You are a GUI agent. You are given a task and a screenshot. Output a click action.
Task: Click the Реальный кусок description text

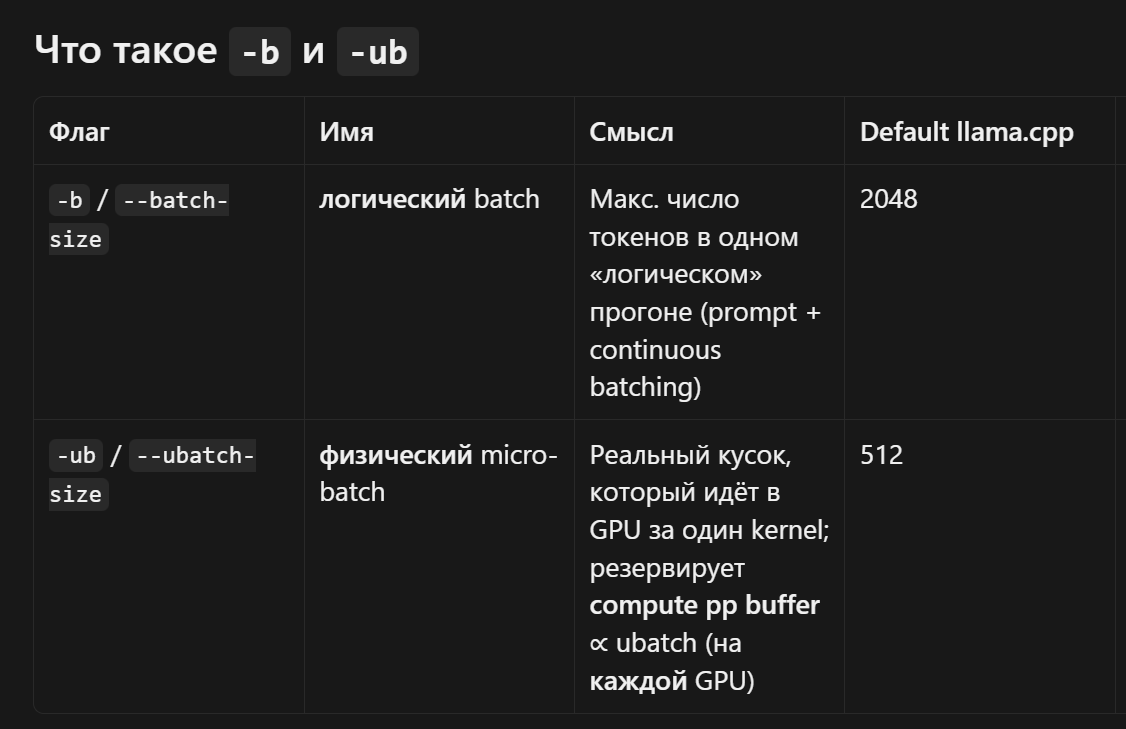tap(690, 455)
